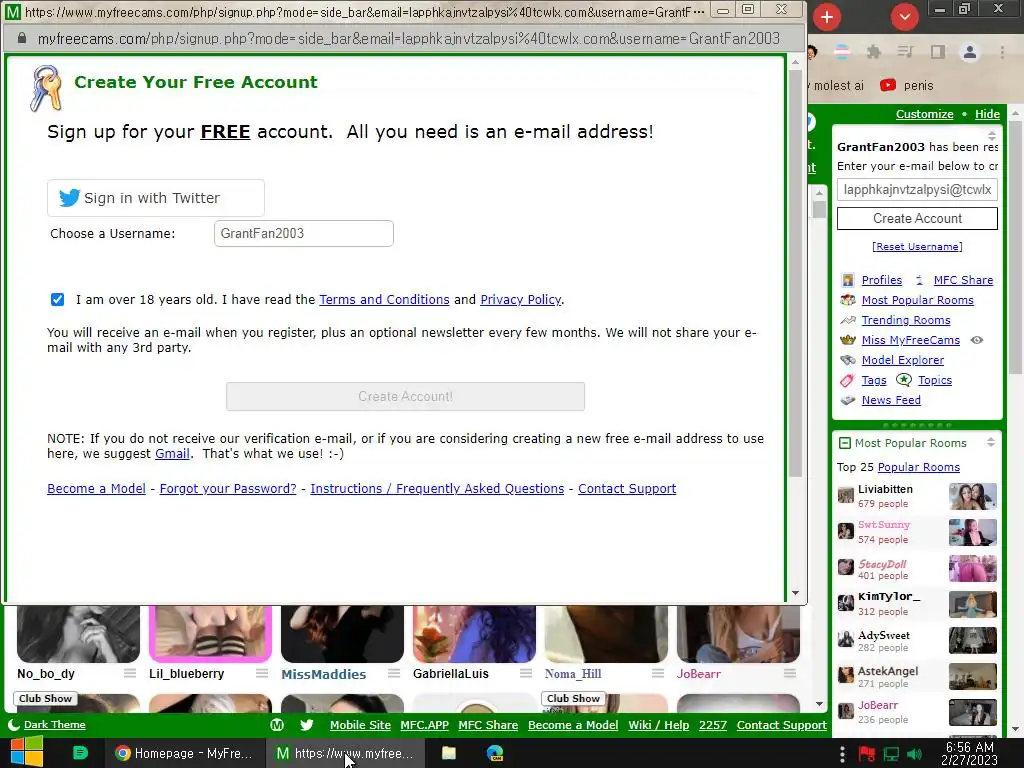Click the Tags icon in sidebar
The width and height of the screenshot is (1024, 768).
848,380
